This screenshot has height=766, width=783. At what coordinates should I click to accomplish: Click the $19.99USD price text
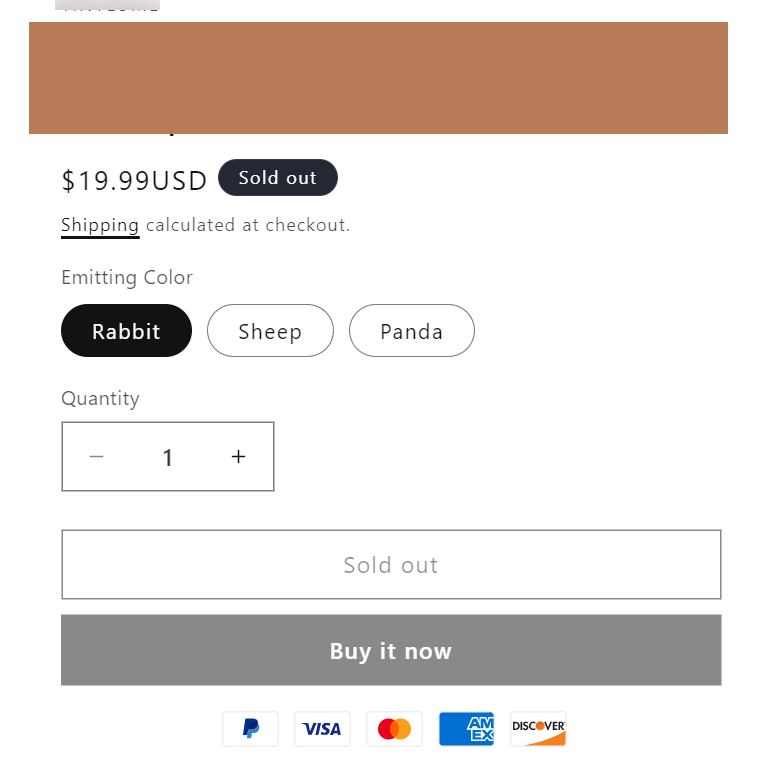134,180
